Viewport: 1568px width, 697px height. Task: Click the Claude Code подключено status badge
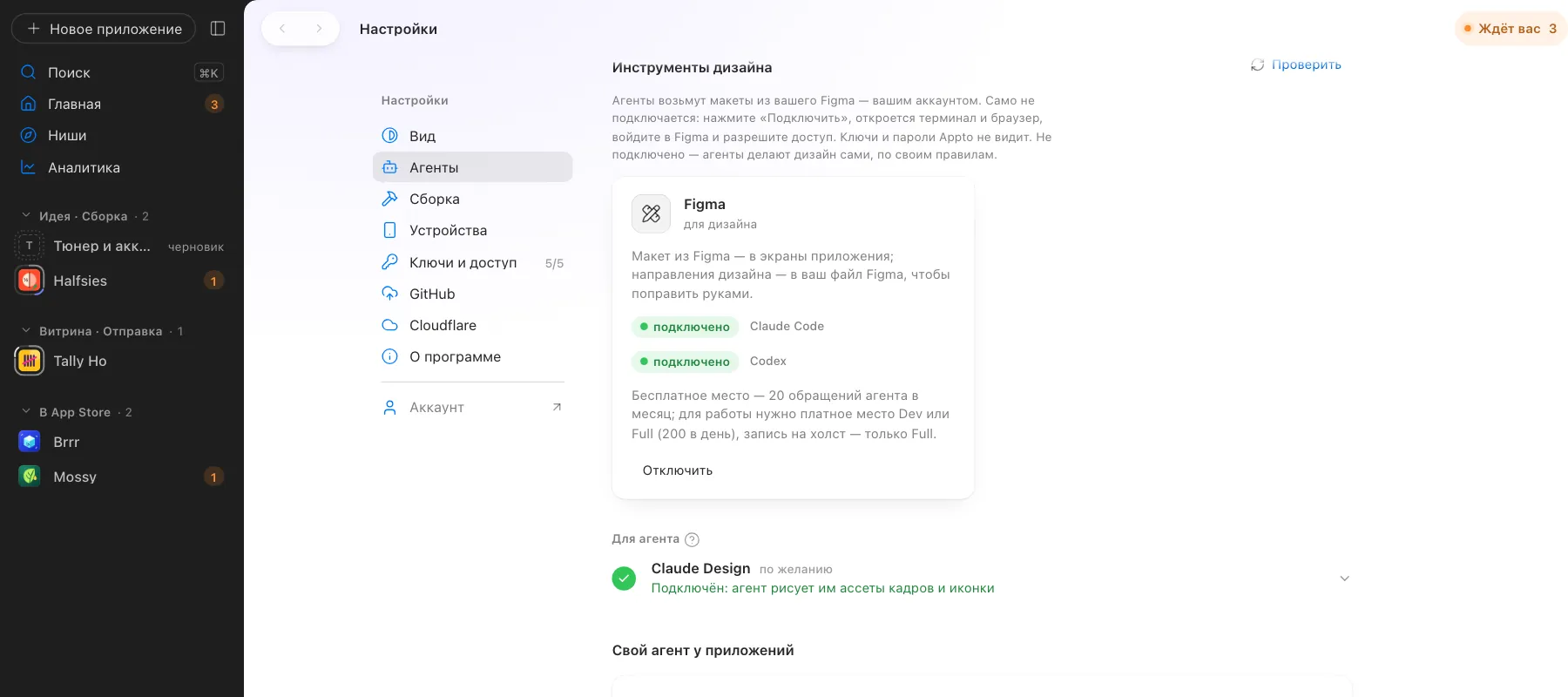pos(686,327)
